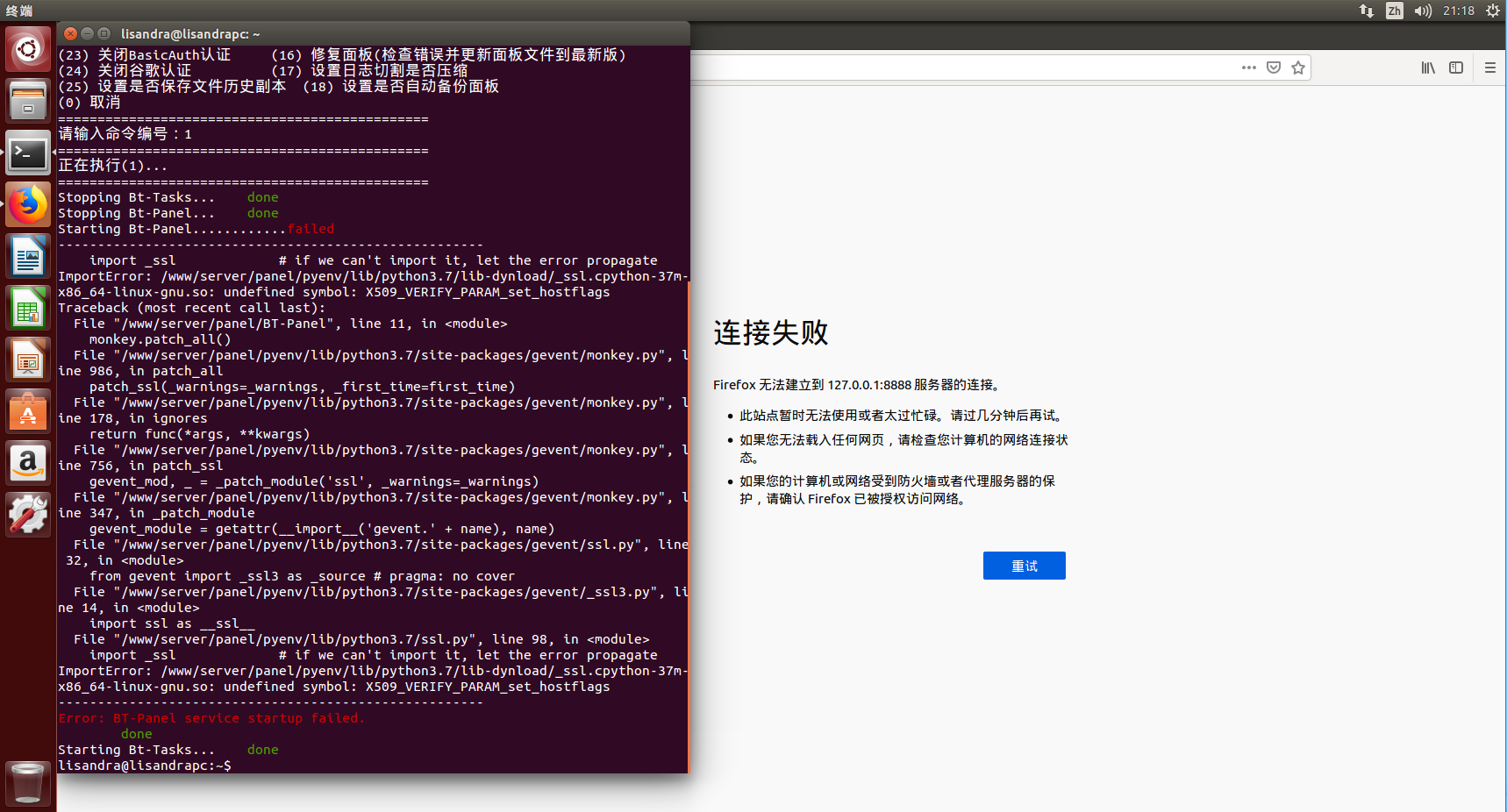The height and width of the screenshot is (812, 1507).
Task: Click 'monkey.patch_all()' line in traceback
Action: point(161,339)
